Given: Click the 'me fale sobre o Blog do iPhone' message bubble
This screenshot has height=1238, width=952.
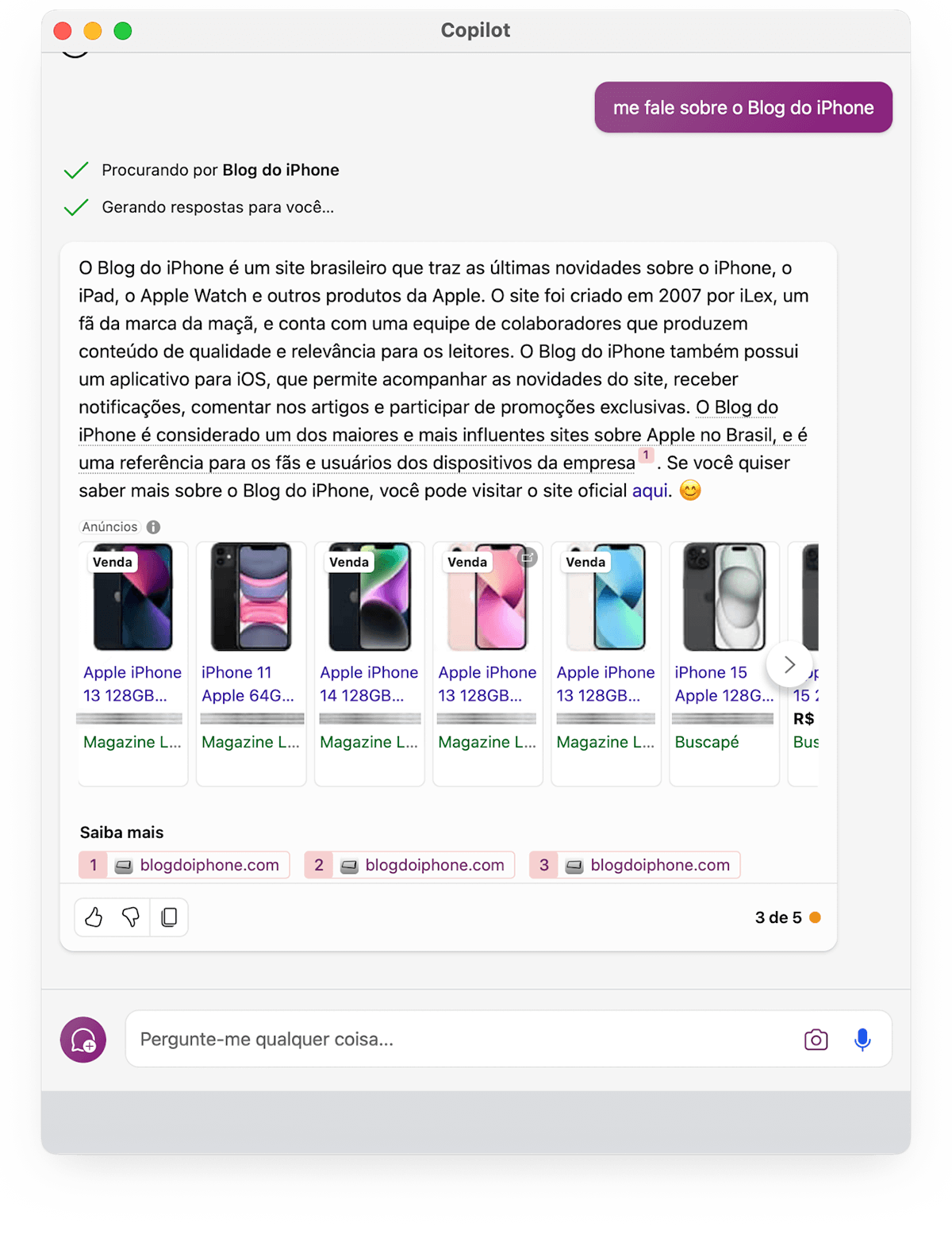Looking at the screenshot, I should click(743, 107).
